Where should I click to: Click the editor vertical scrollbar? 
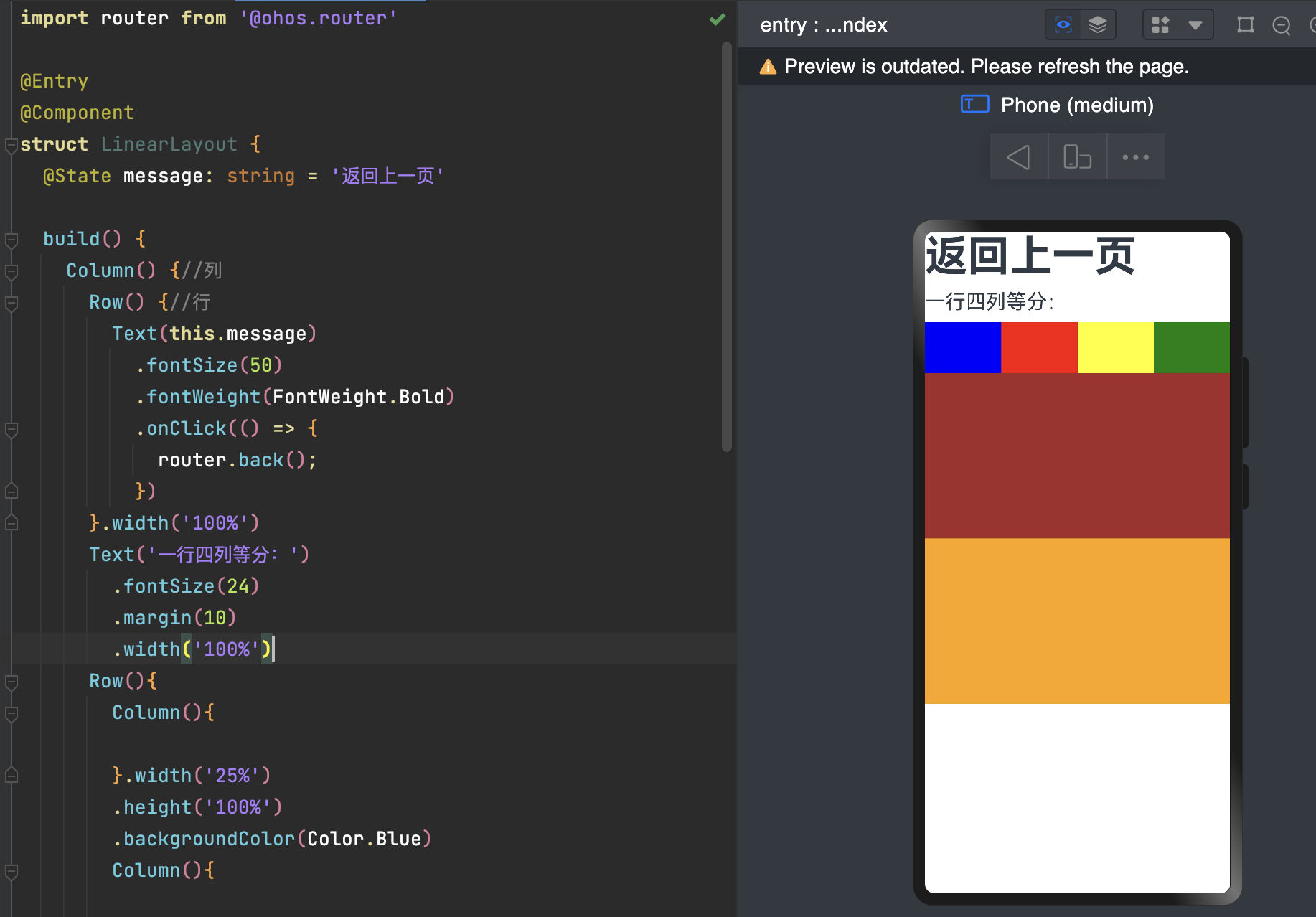pyautogui.click(x=726, y=247)
